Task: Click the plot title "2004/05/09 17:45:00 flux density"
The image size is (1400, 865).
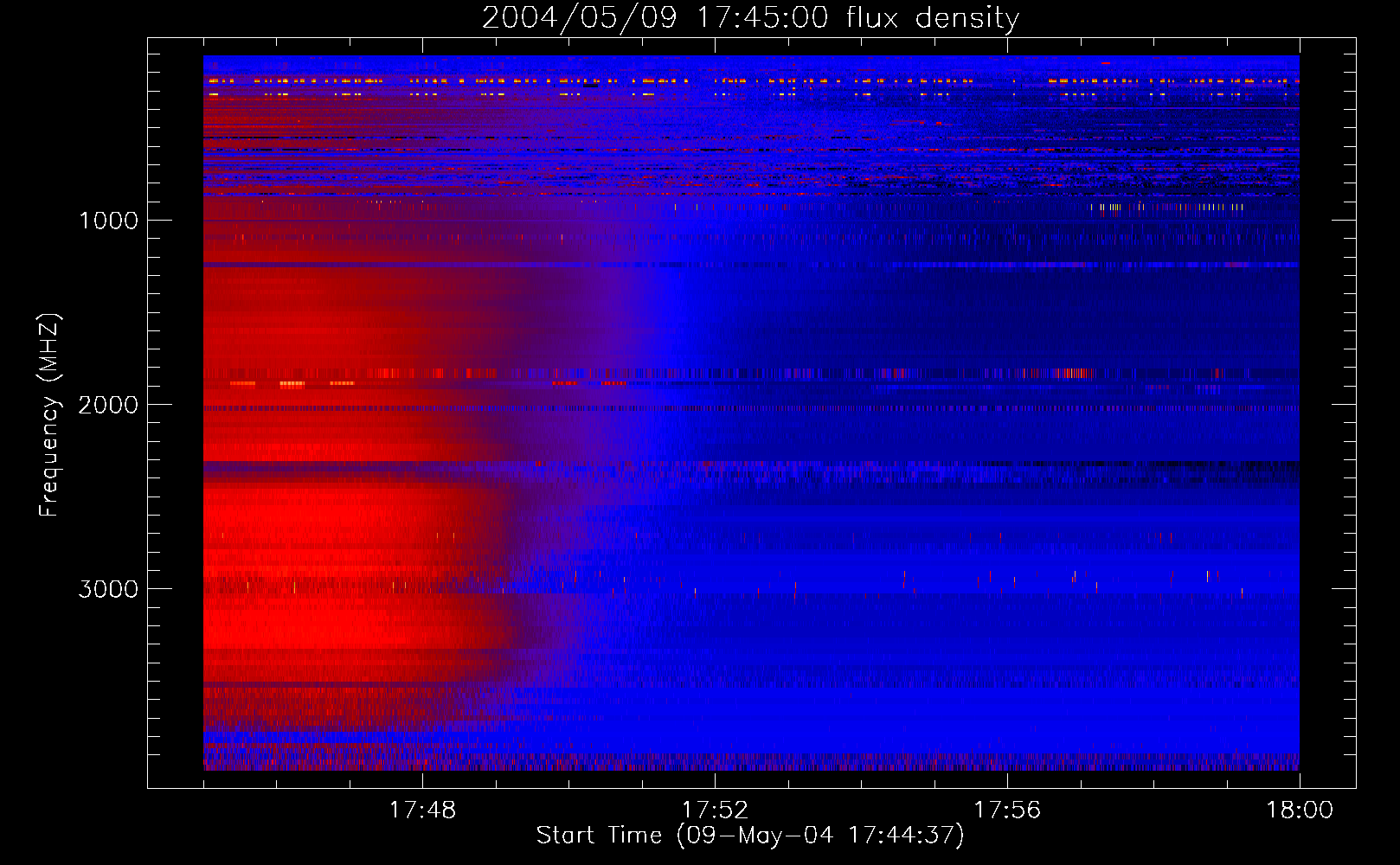Action: (750, 17)
